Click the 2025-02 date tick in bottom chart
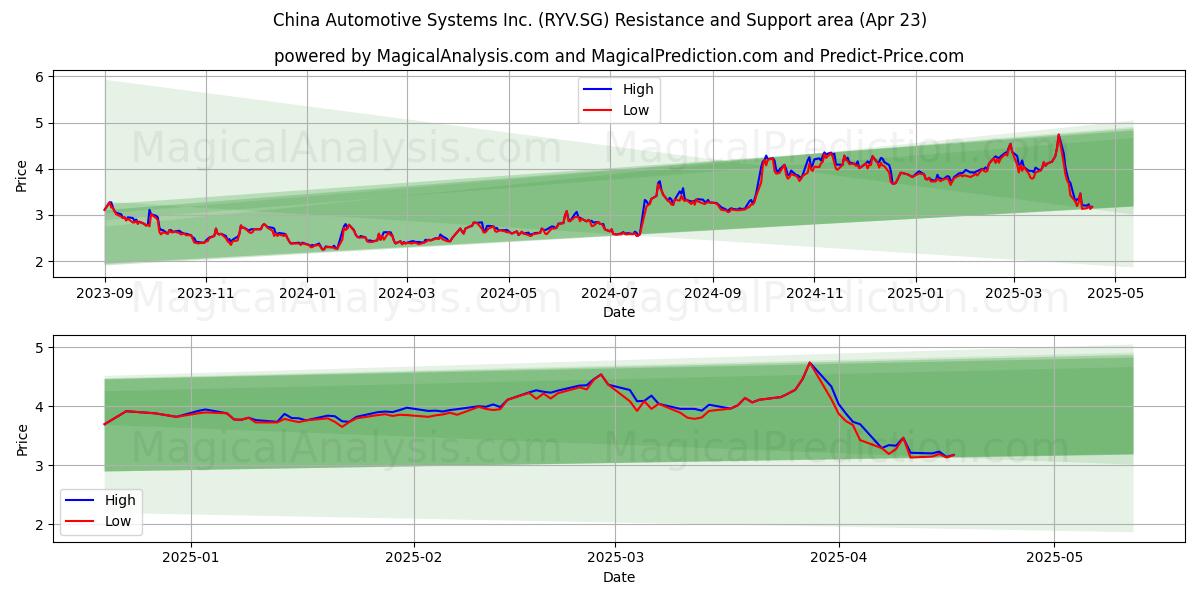This screenshot has height=600, width=1200. click(414, 558)
